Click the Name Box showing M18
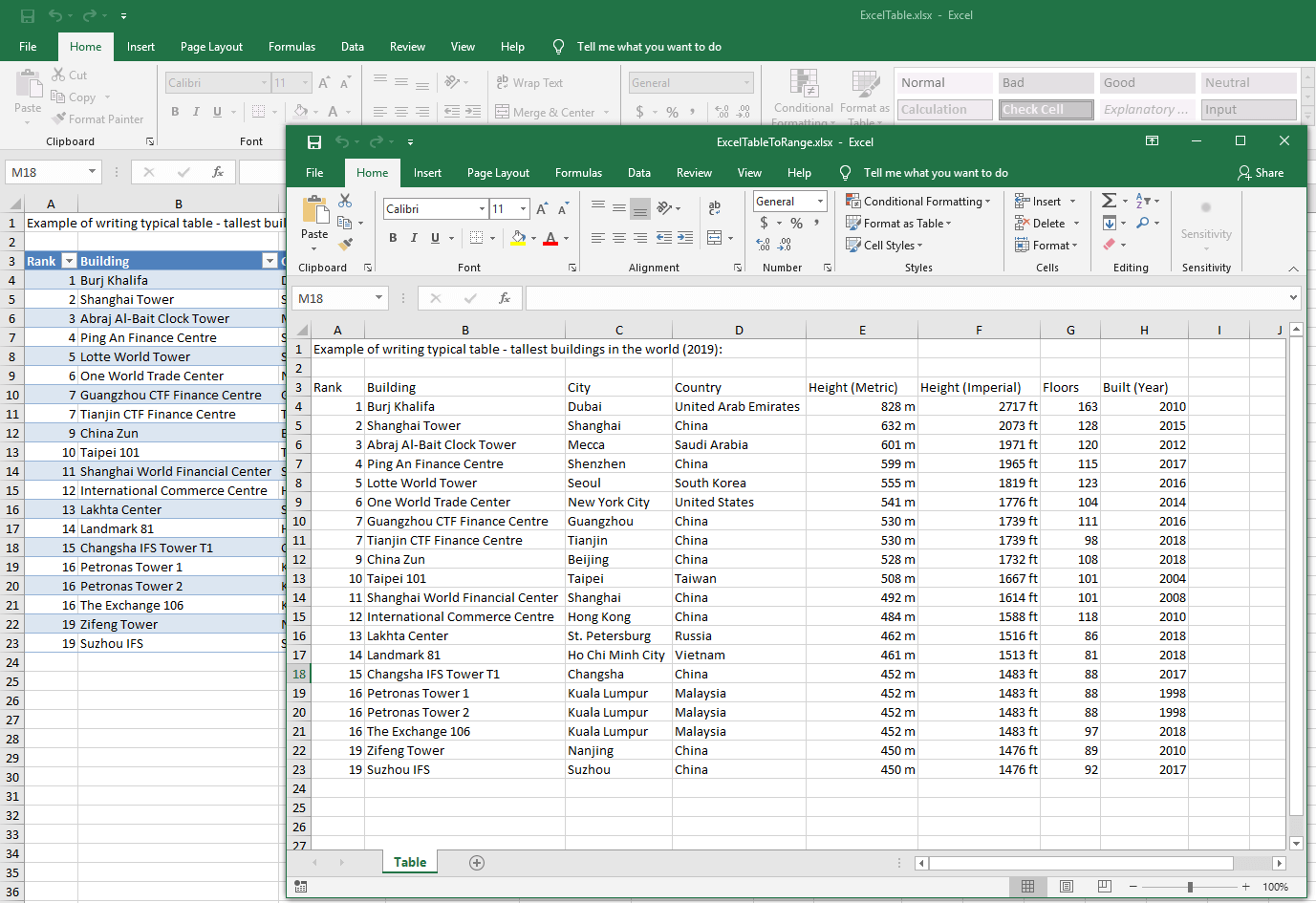 (x=331, y=298)
